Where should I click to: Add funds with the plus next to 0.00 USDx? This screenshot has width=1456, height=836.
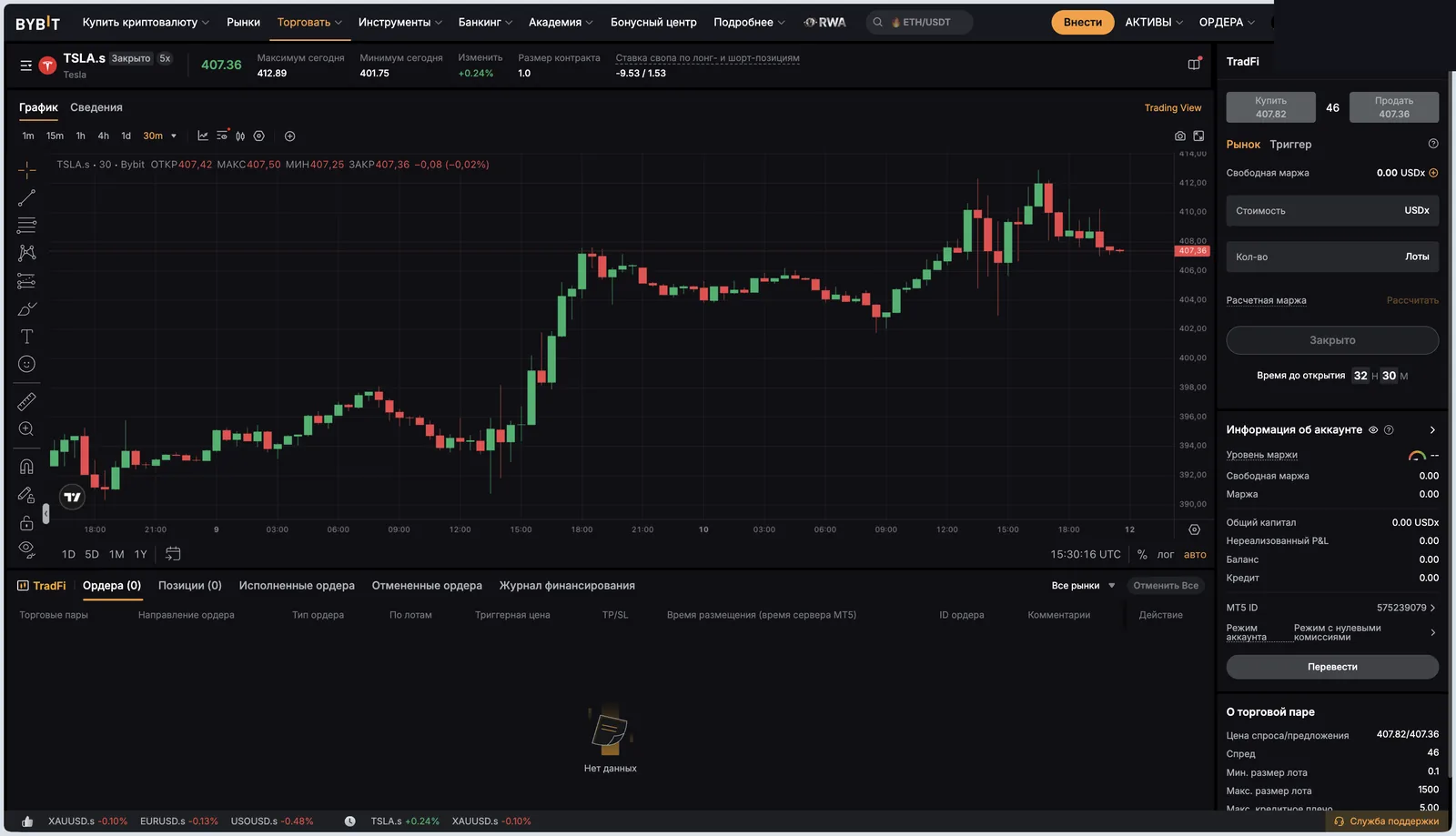(1434, 173)
